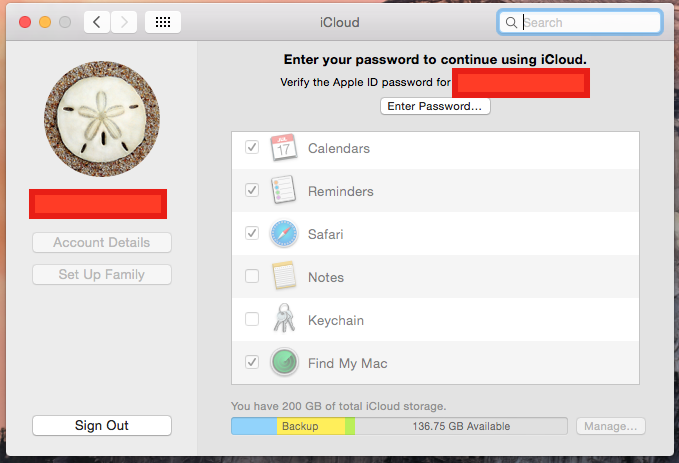Click the 'Find My Mac' label
Image resolution: width=679 pixels, height=463 pixels.
click(348, 363)
